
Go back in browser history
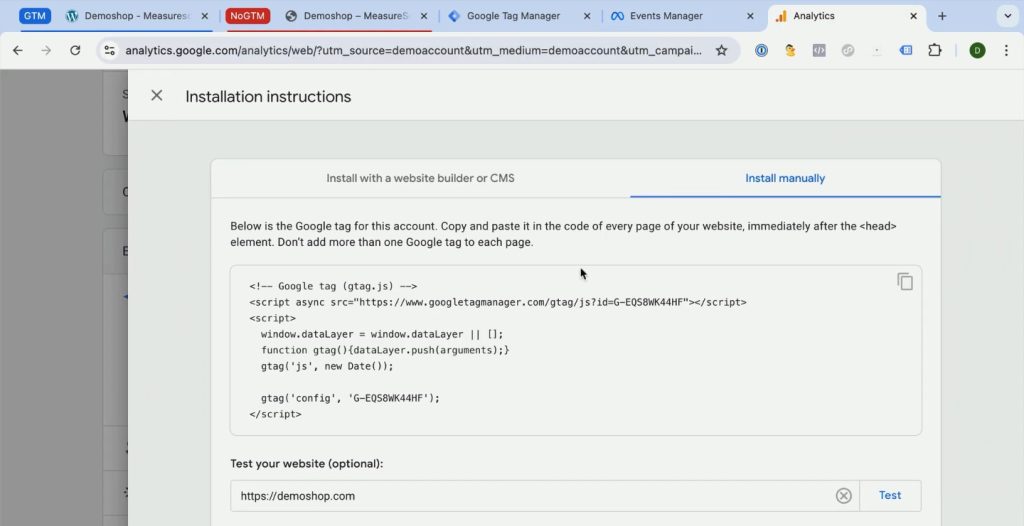[x=18, y=50]
